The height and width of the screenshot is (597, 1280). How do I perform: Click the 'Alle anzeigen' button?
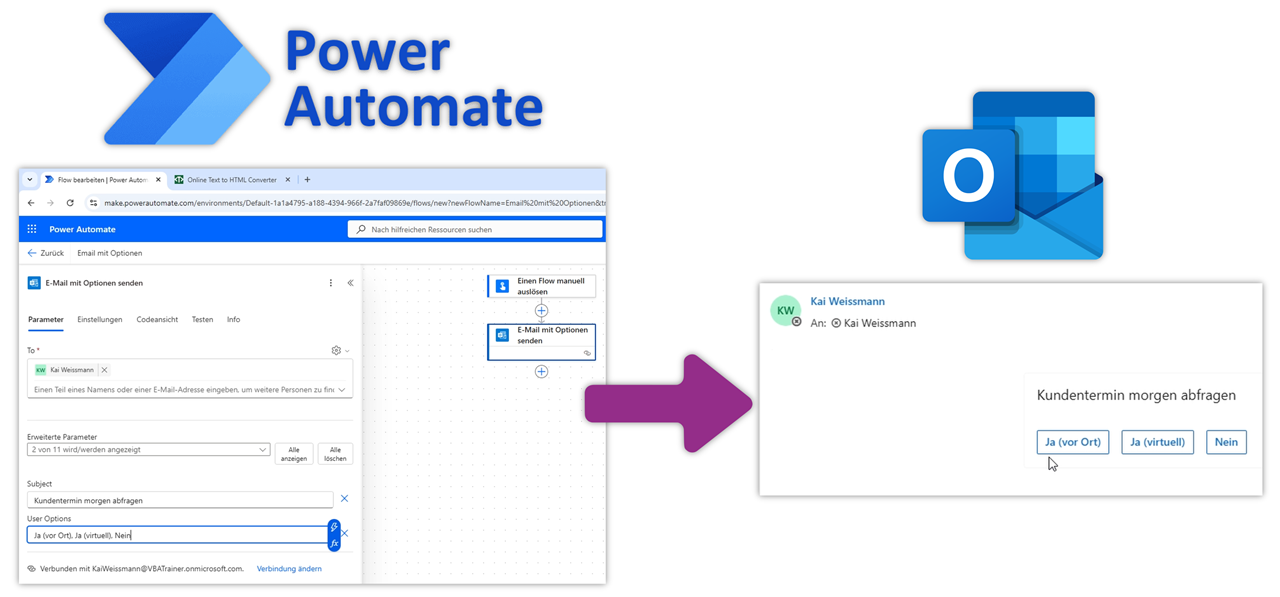click(x=294, y=453)
